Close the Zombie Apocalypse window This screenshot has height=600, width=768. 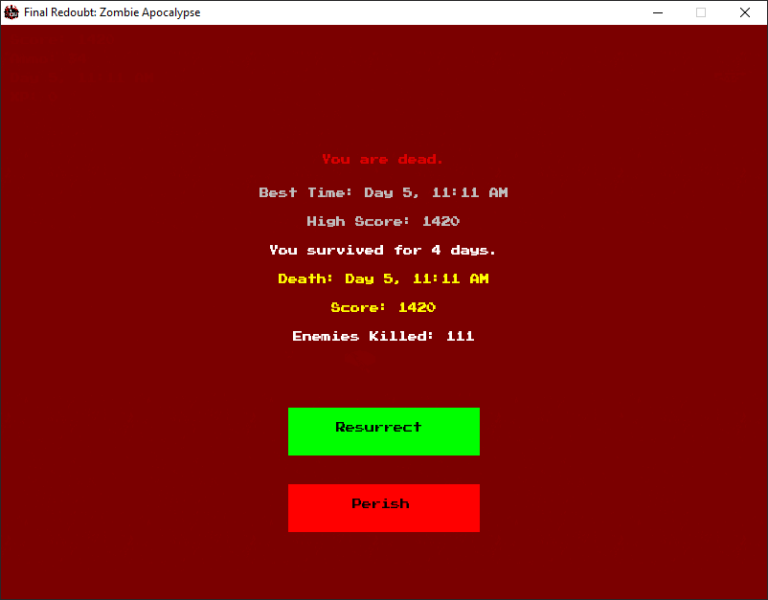pyautogui.click(x=744, y=12)
